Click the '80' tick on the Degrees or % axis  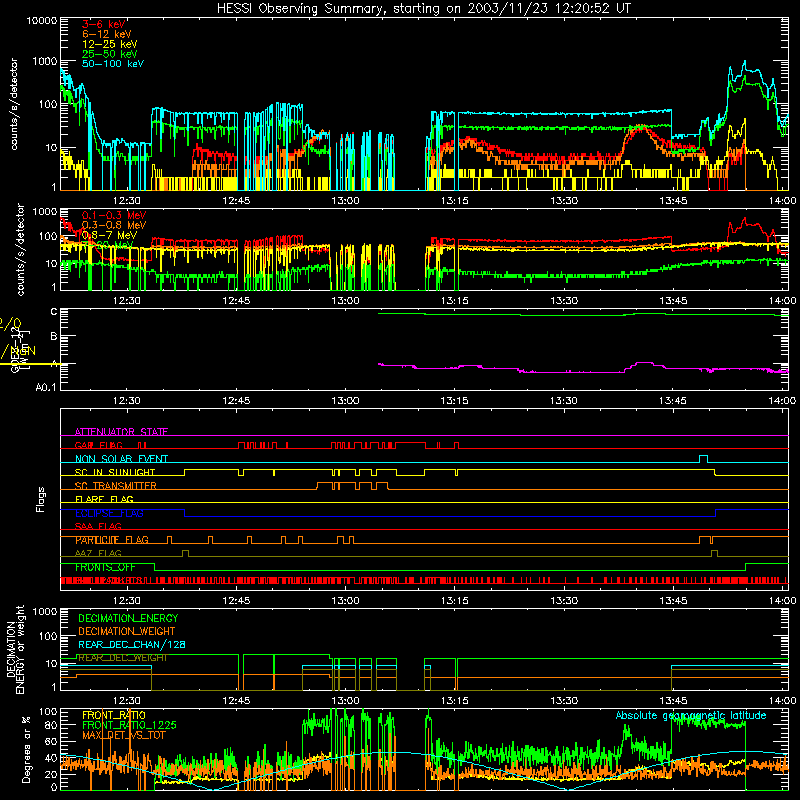tap(51, 725)
